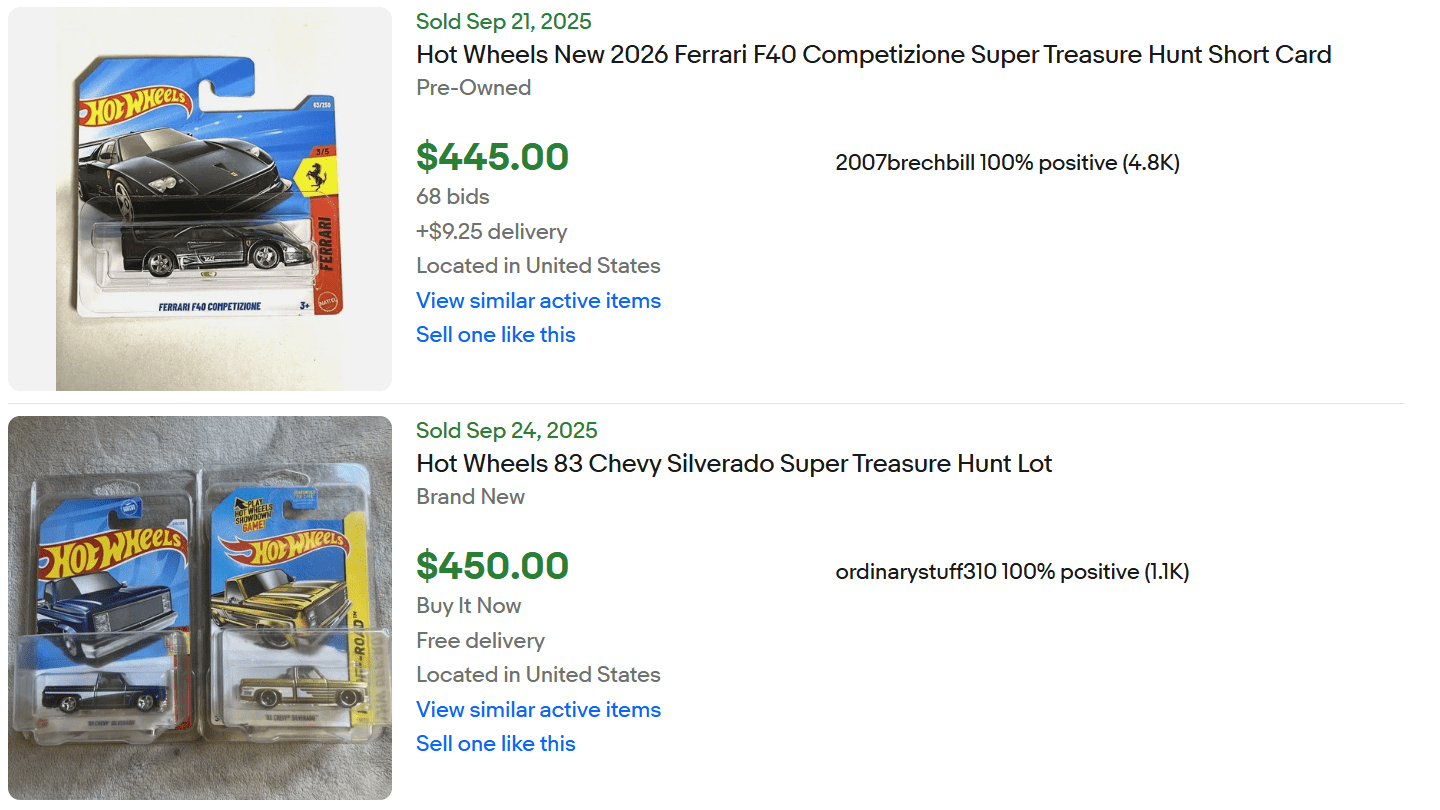Select the 'Sold Sep 21, 2025' label
1440x810 pixels.
503,21
